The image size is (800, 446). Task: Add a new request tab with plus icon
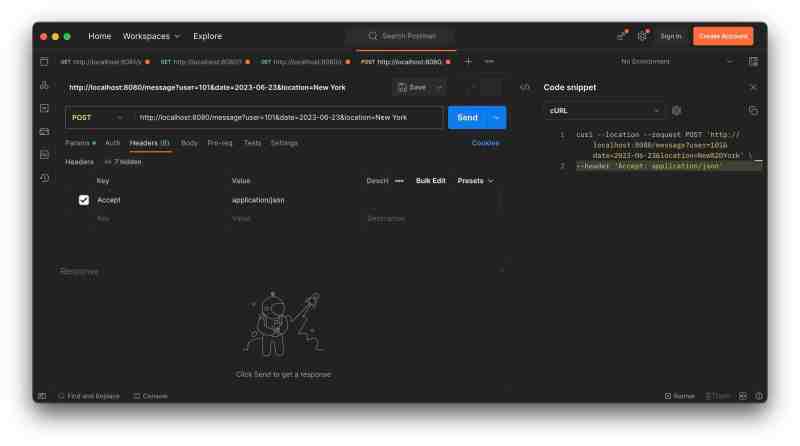pyautogui.click(x=468, y=61)
